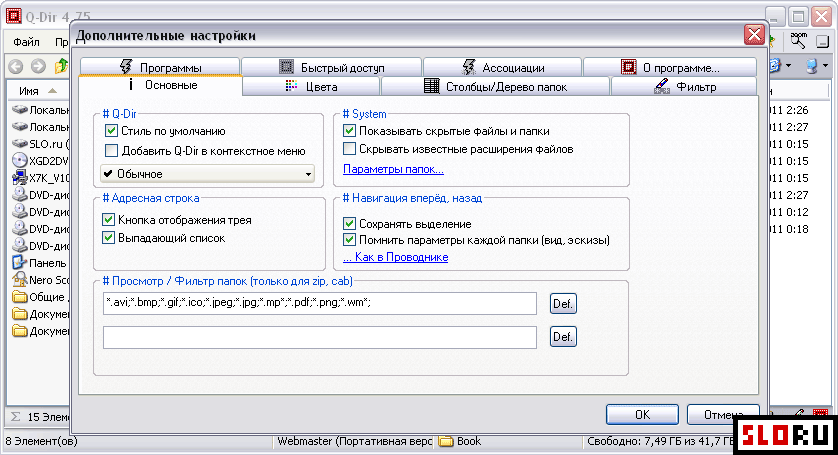Click the Отмена button
Image resolution: width=838 pixels, height=455 pixels.
pyautogui.click(x=723, y=414)
